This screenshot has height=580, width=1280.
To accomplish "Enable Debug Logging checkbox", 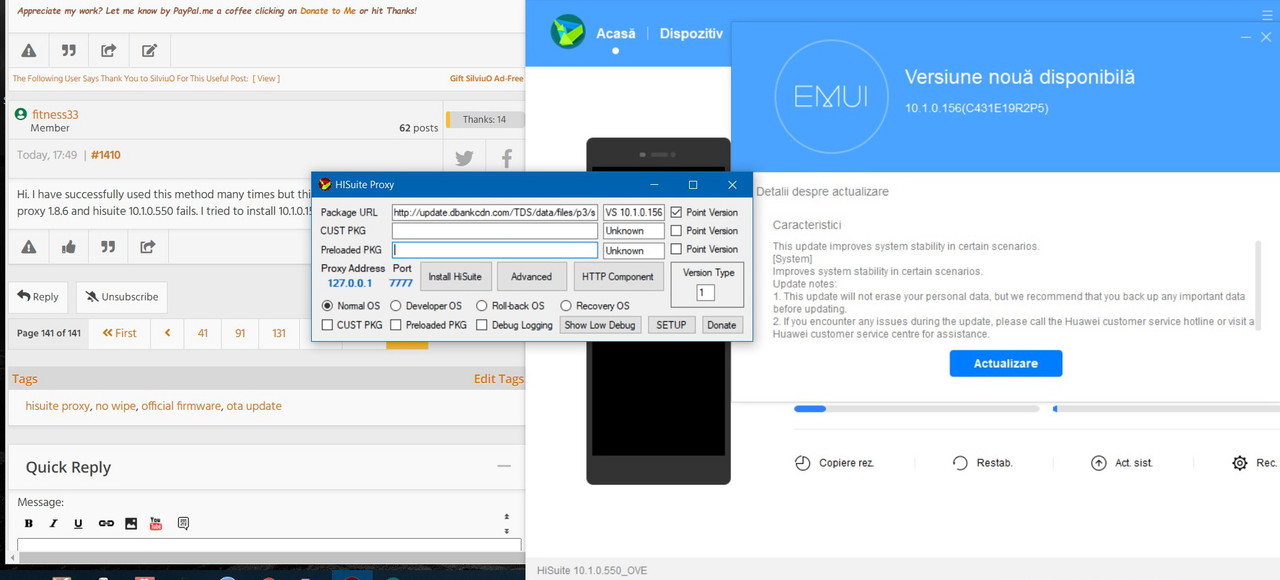I will click(482, 325).
